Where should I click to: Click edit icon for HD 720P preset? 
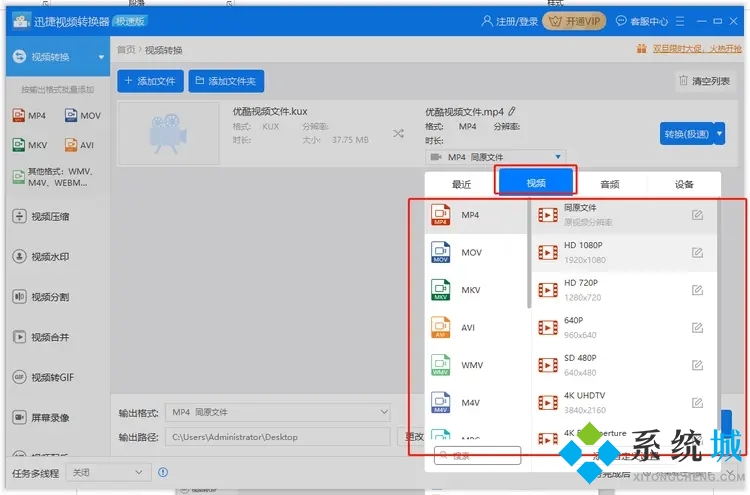pos(697,290)
